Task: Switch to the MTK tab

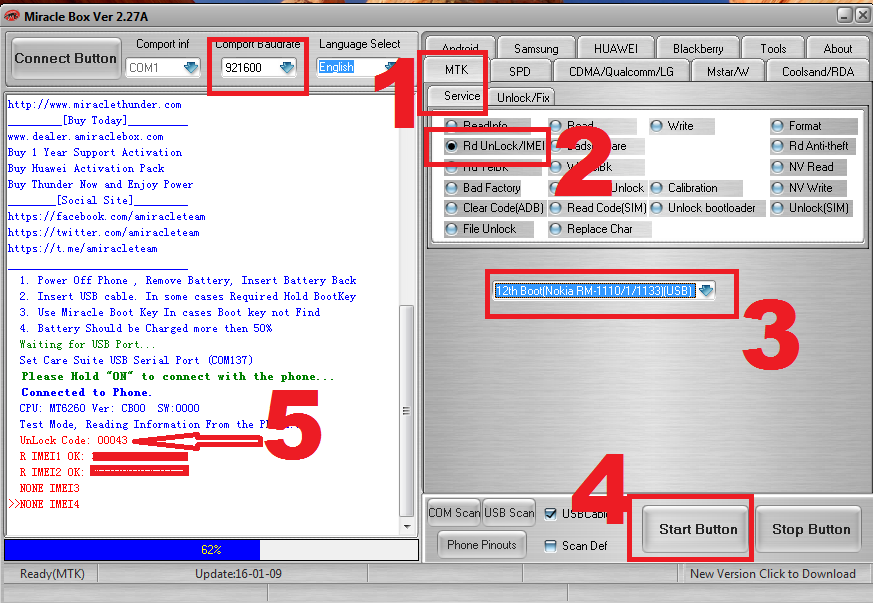Action: point(456,70)
